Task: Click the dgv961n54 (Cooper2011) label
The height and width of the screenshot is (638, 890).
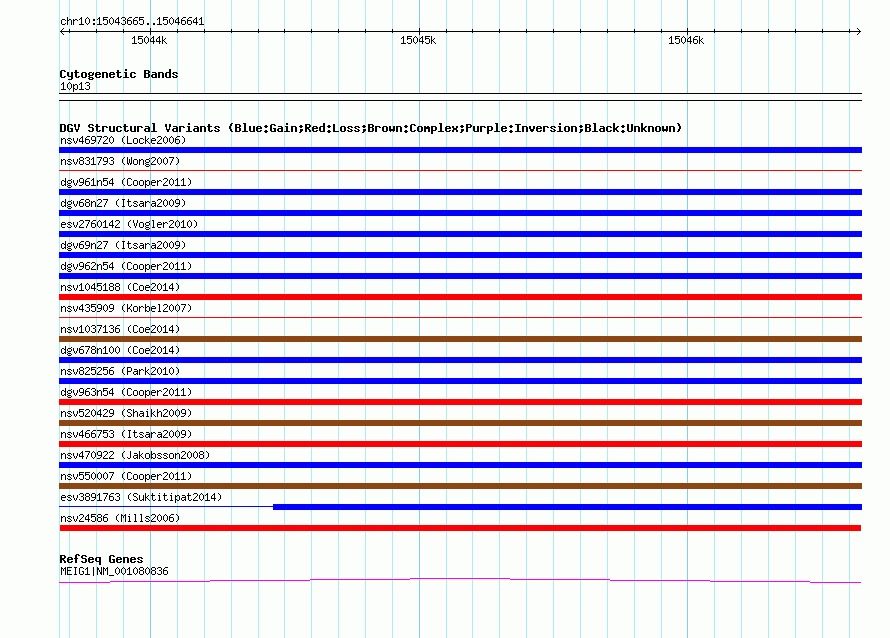Action: (x=126, y=182)
